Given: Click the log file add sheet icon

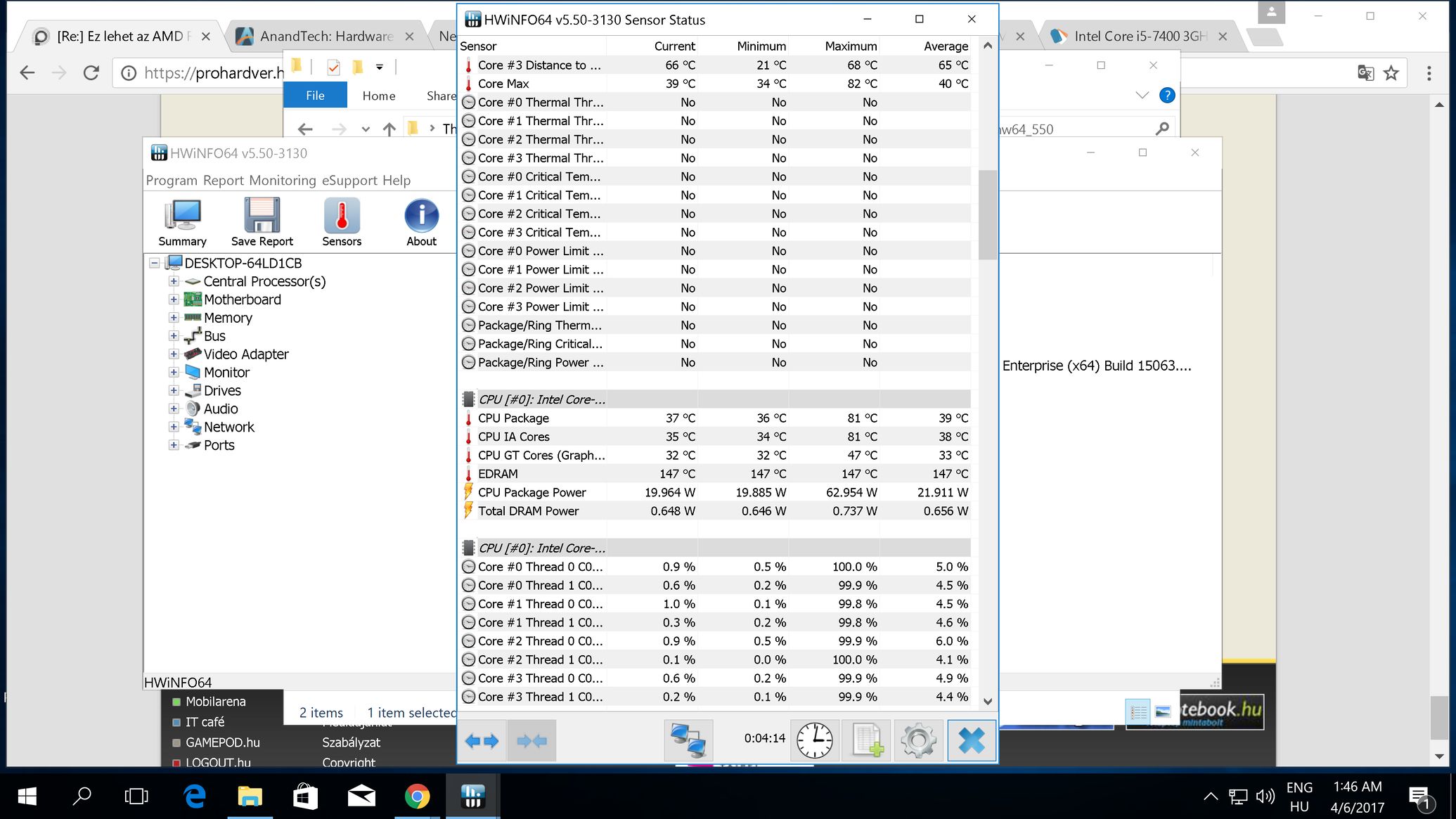Looking at the screenshot, I should (866, 740).
